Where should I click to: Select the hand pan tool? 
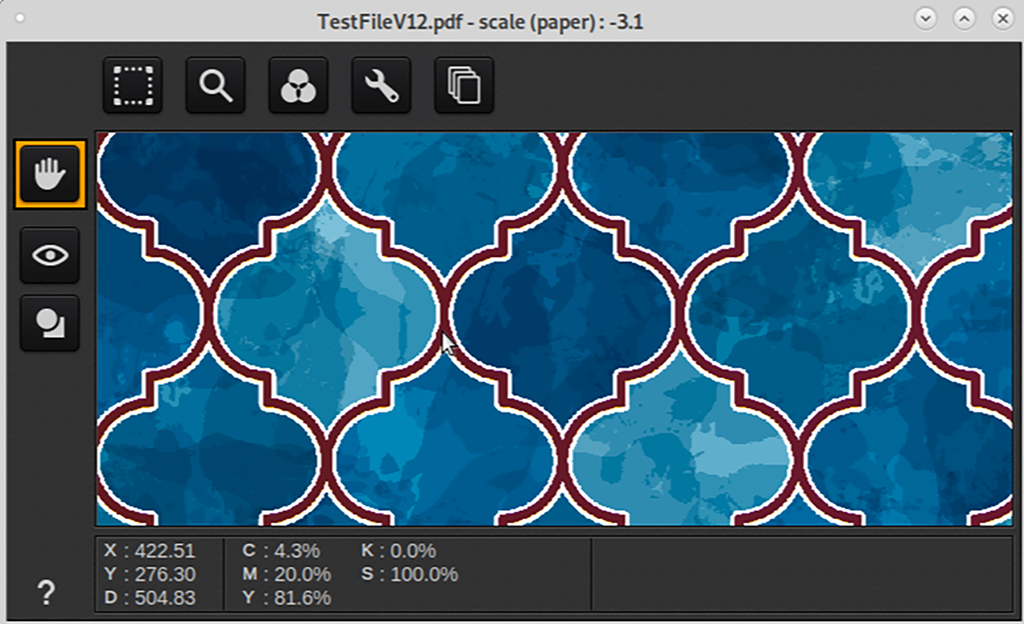(50, 175)
